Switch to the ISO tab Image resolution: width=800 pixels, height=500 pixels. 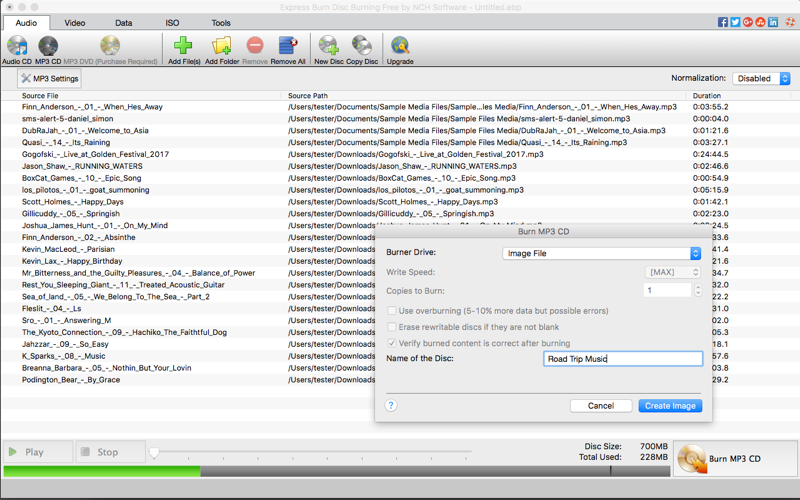point(172,22)
